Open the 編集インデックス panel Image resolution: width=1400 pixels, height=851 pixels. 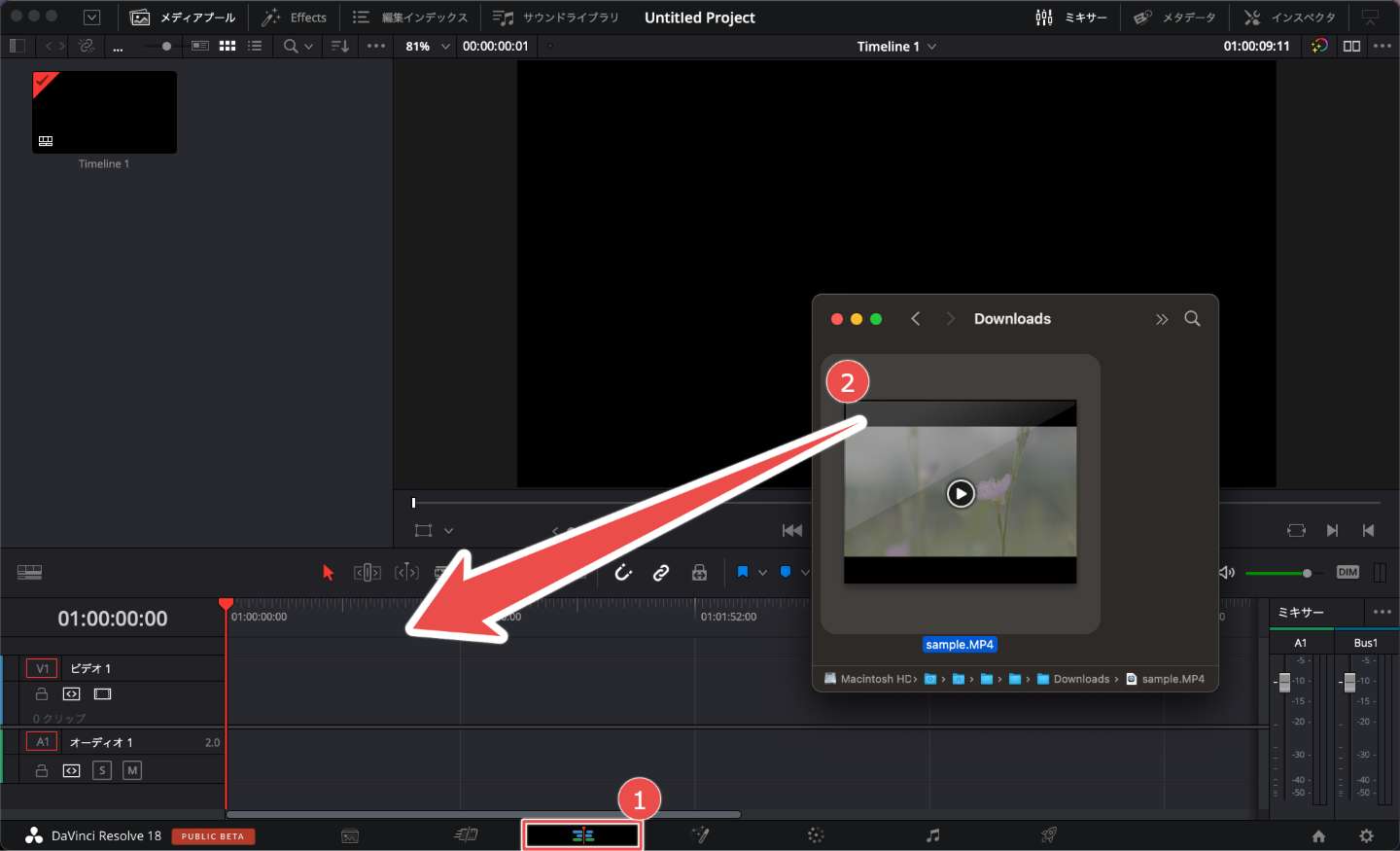click(x=409, y=18)
